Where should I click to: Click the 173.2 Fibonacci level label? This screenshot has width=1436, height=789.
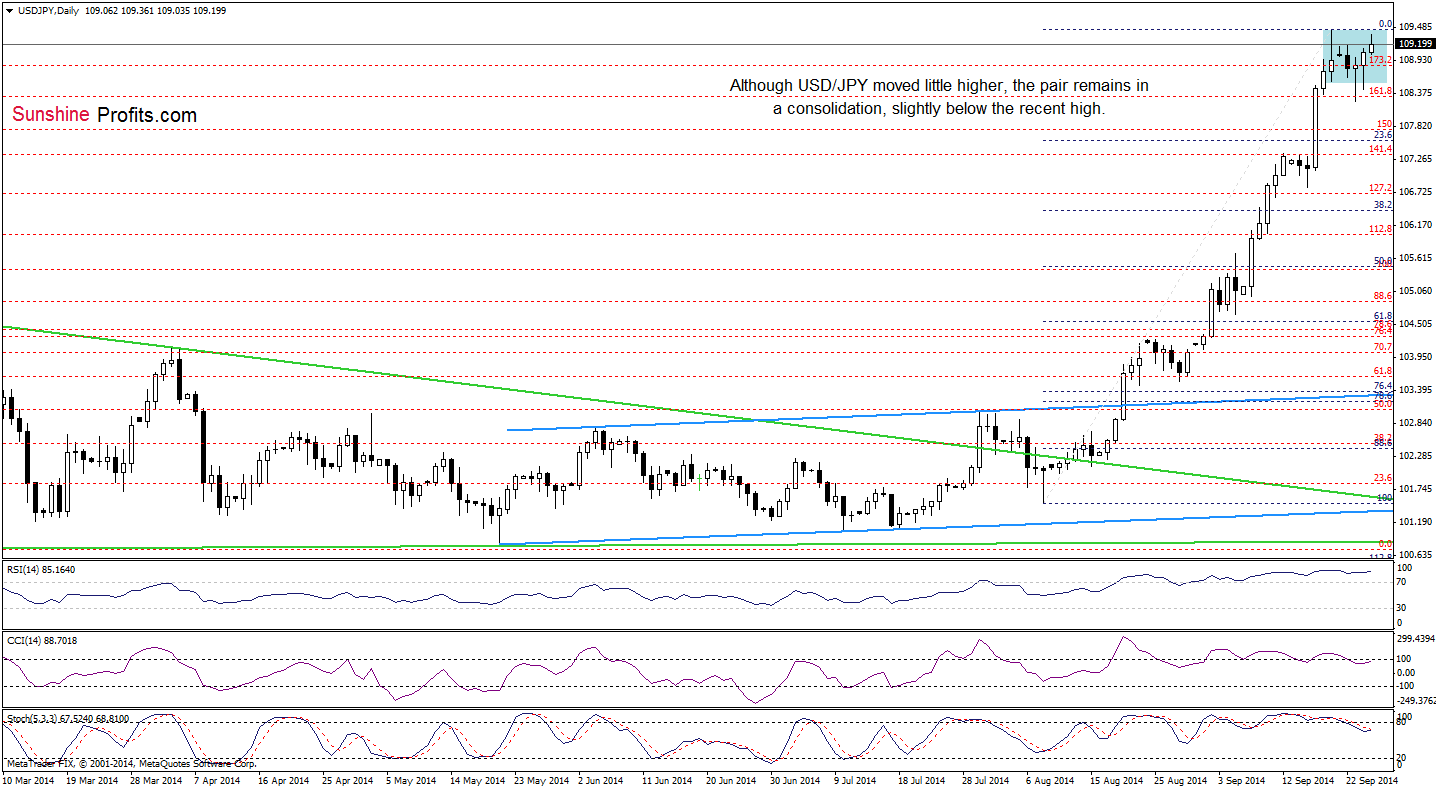pos(1381,60)
